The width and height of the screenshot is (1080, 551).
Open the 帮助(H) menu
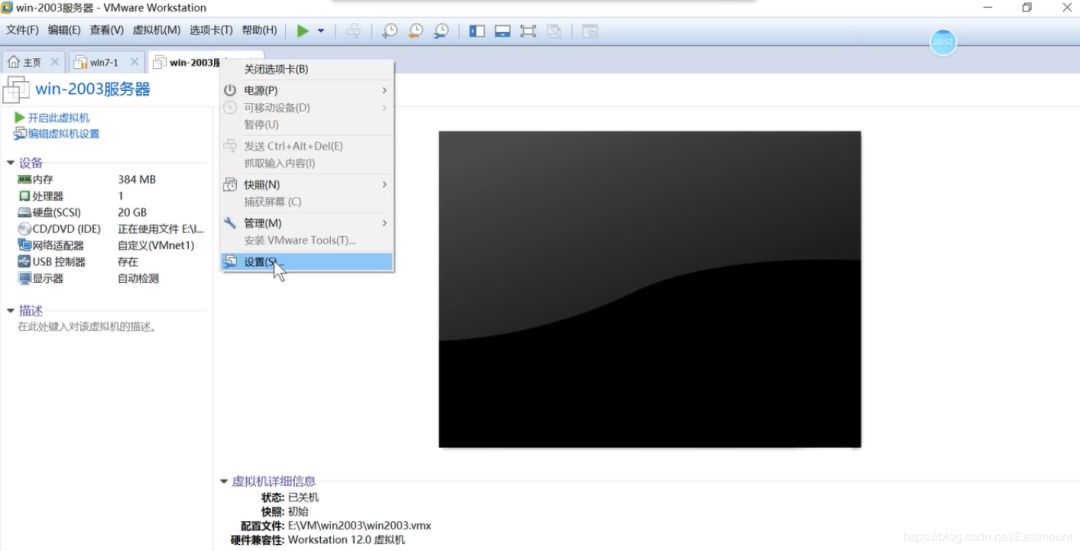(x=259, y=30)
